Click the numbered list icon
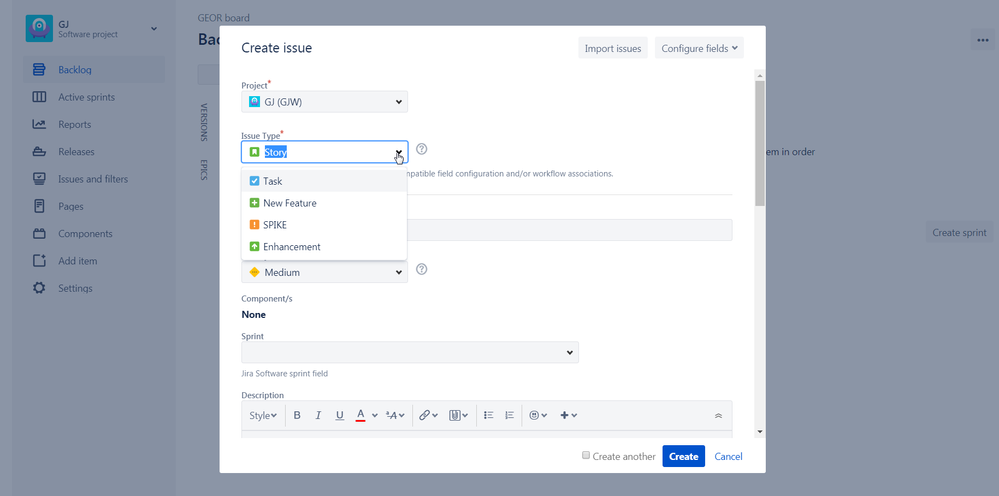 (x=509, y=415)
